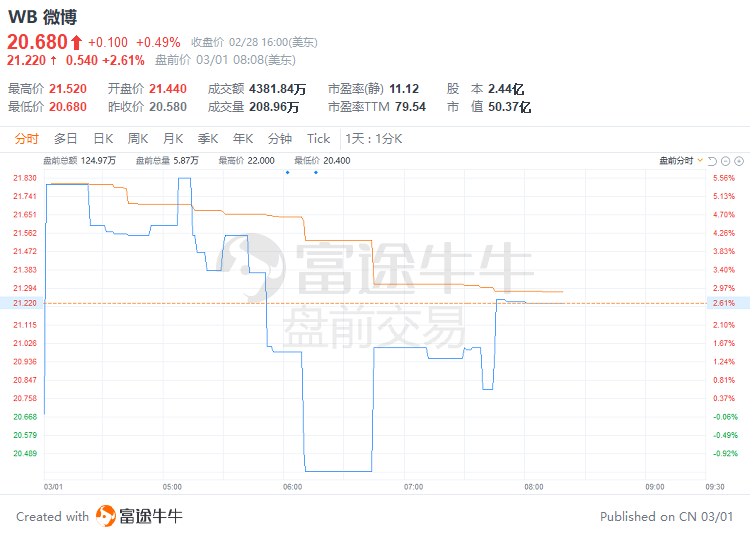750x537 pixels.
Task: Click the chart reset undo icon
Action: point(712,161)
